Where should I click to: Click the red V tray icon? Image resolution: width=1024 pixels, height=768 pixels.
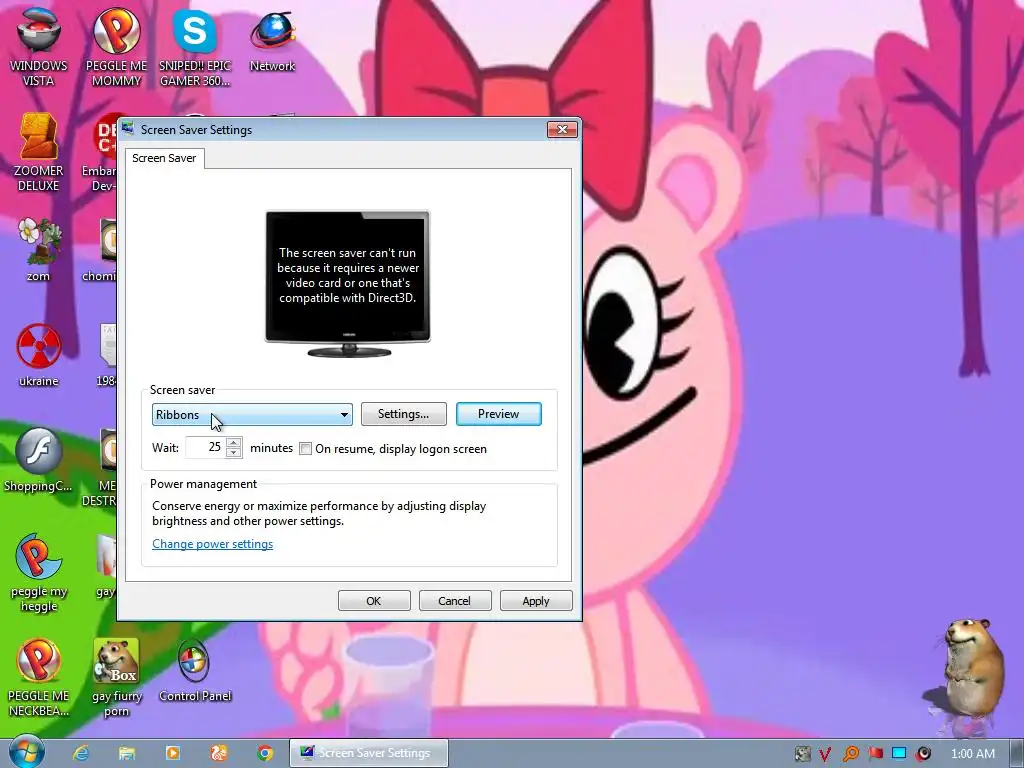pyautogui.click(x=825, y=754)
